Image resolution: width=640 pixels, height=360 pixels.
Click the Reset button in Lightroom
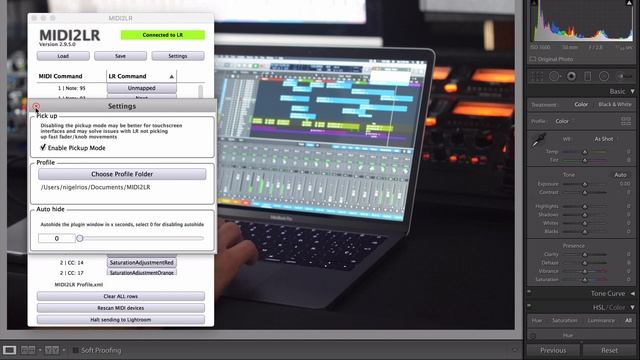click(609, 350)
